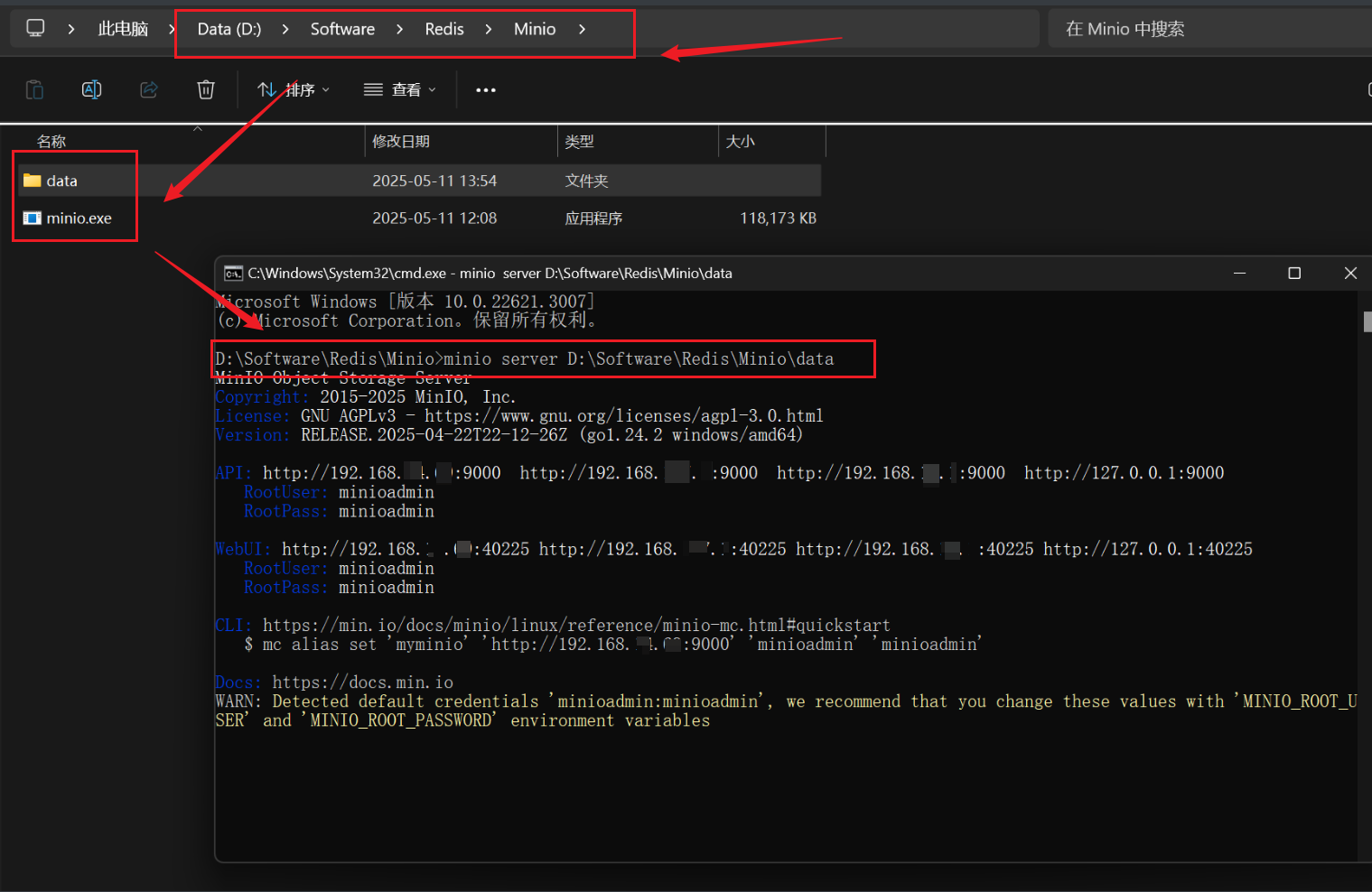The height and width of the screenshot is (892, 1372).
Task: Click the 118,173 KB size cell
Action: coord(778,218)
